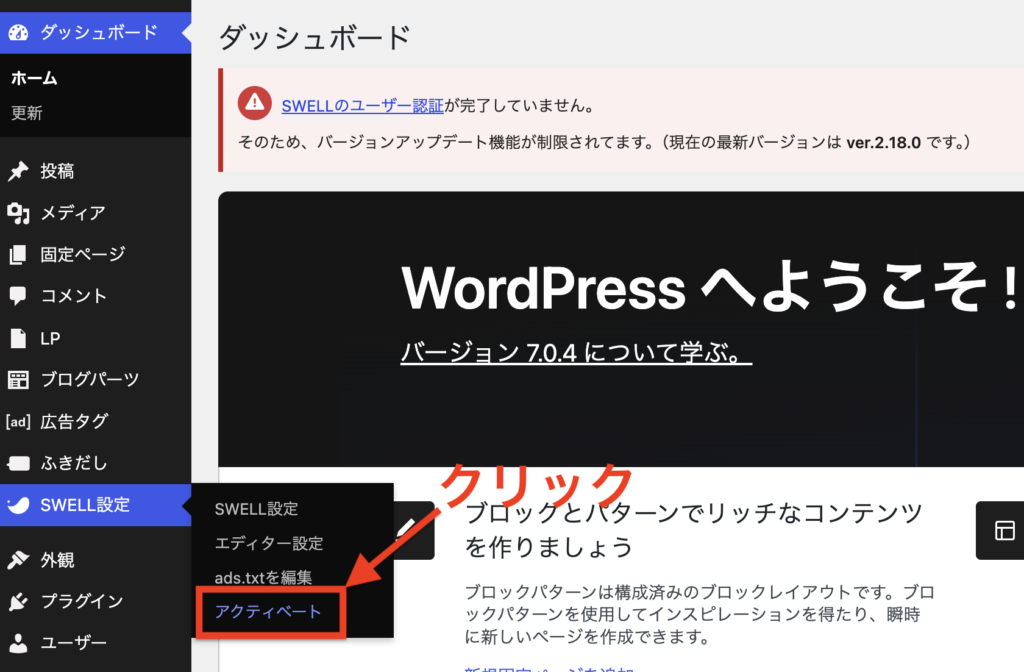1024x672 pixels.
Task: Choose アクティベート in the flyout submenu
Action: tap(268, 612)
